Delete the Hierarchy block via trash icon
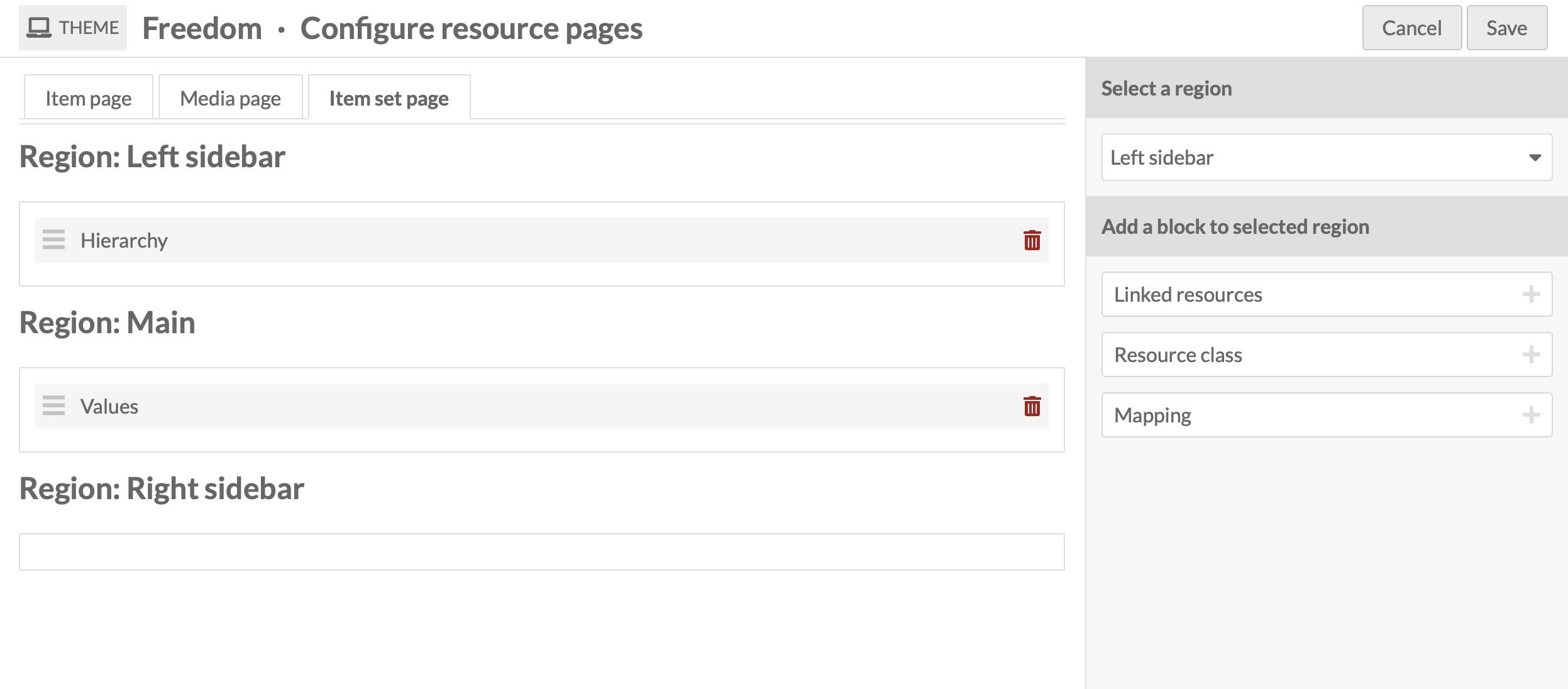Screen dimensions: 1568x689 [1032, 240]
